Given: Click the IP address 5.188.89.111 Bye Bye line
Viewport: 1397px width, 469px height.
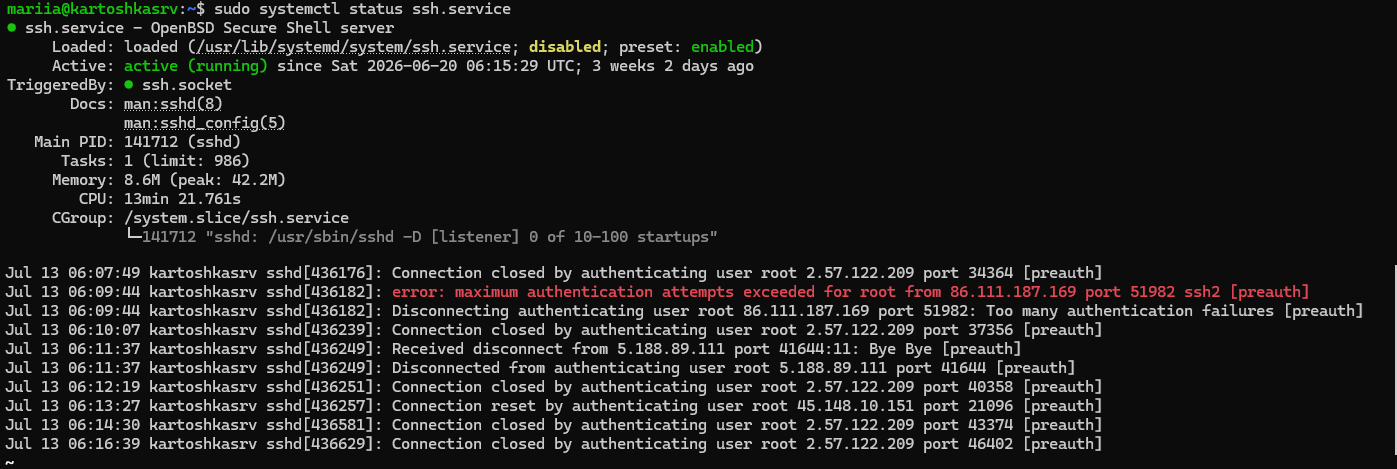Looking at the screenshot, I should pyautogui.click(x=513, y=349).
